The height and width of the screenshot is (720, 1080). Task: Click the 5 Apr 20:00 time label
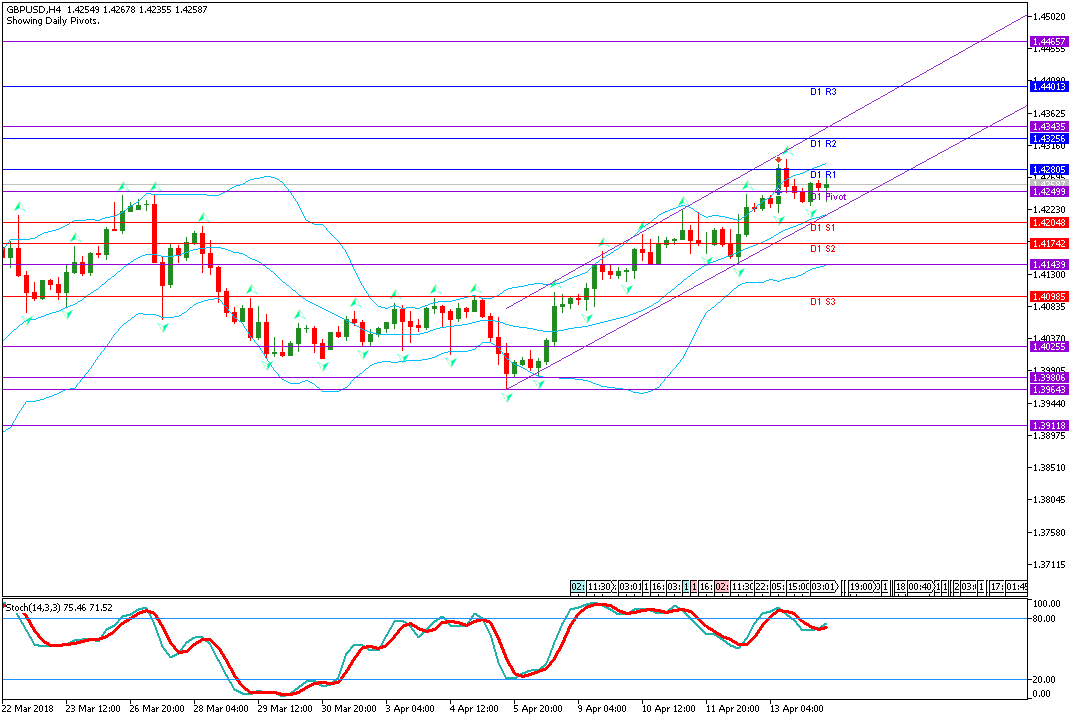click(537, 709)
